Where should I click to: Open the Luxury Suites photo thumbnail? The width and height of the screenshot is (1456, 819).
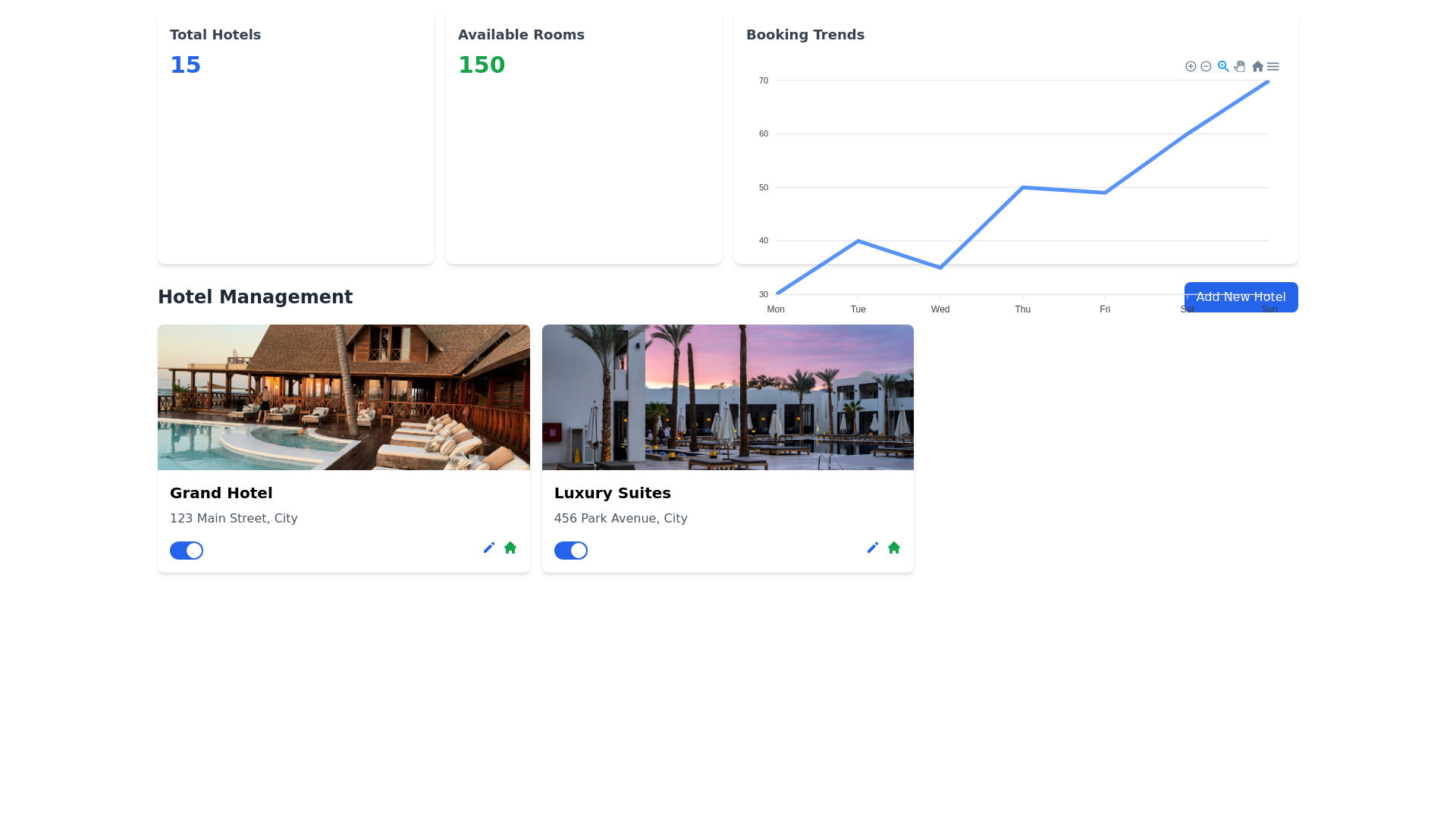728,397
